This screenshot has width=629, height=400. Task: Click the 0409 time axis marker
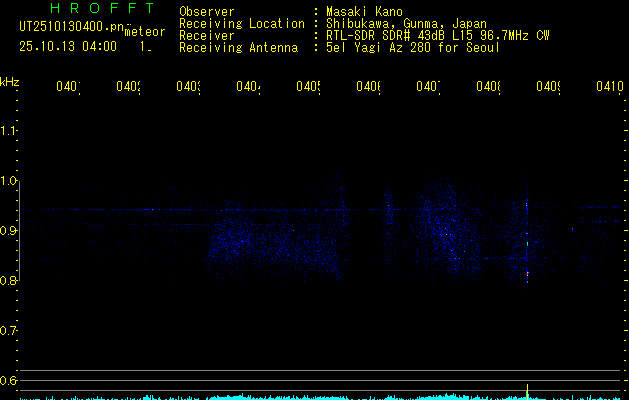click(x=548, y=86)
